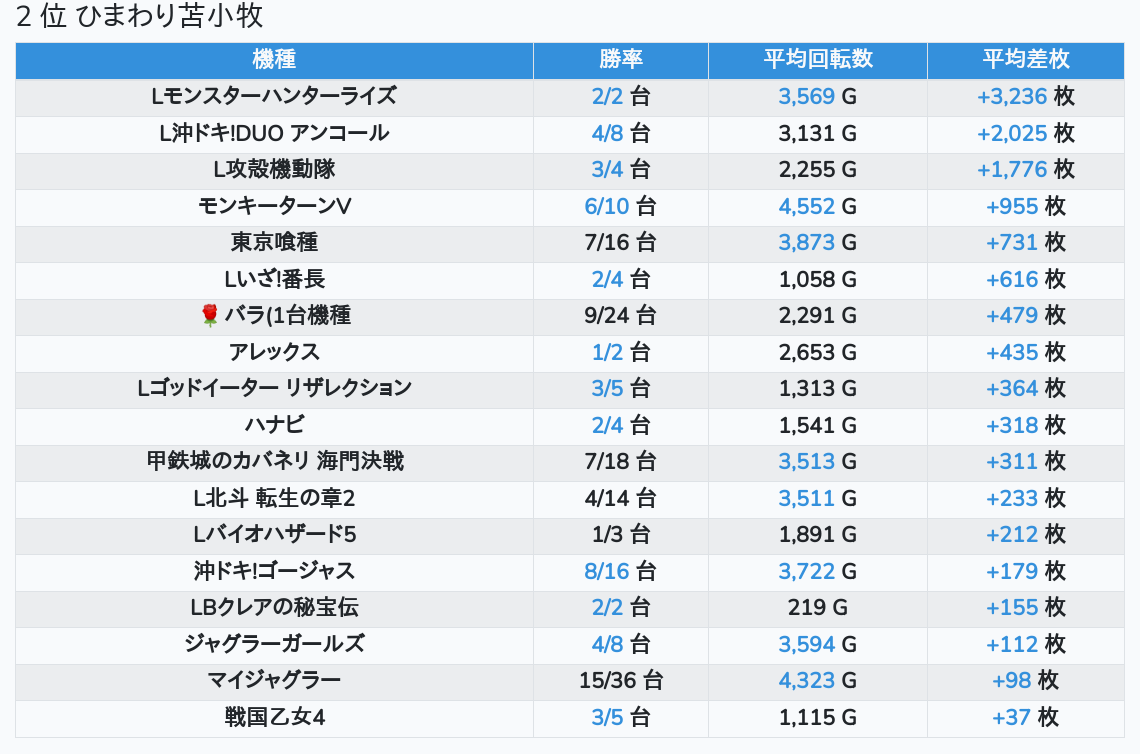The height and width of the screenshot is (754, 1140).
Task: Click the +37 difference for 戦国乙女4
Action: pos(1011,718)
